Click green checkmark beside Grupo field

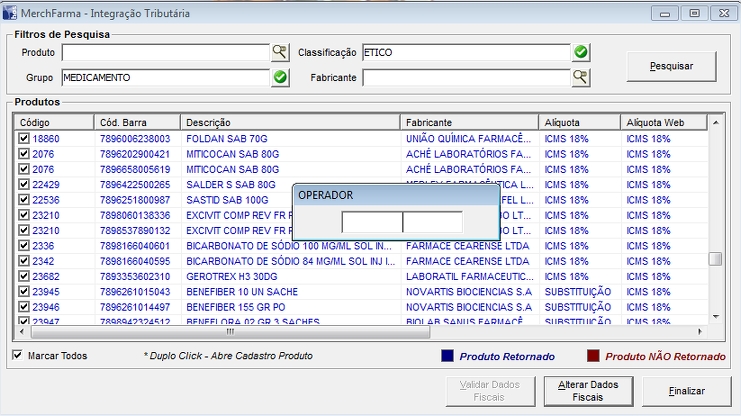pyautogui.click(x=280, y=77)
